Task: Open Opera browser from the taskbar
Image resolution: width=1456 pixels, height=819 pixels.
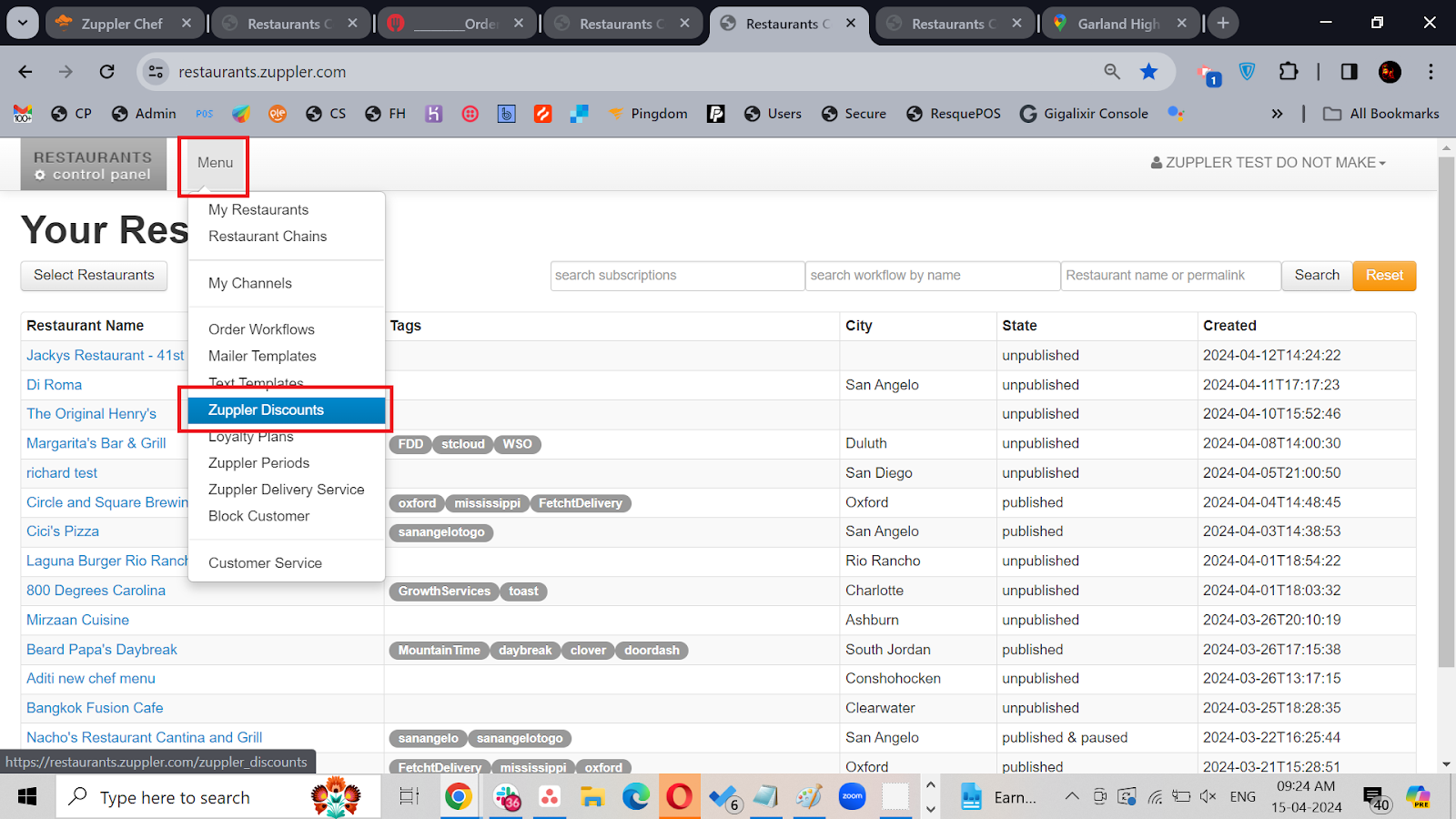Action: click(x=679, y=797)
